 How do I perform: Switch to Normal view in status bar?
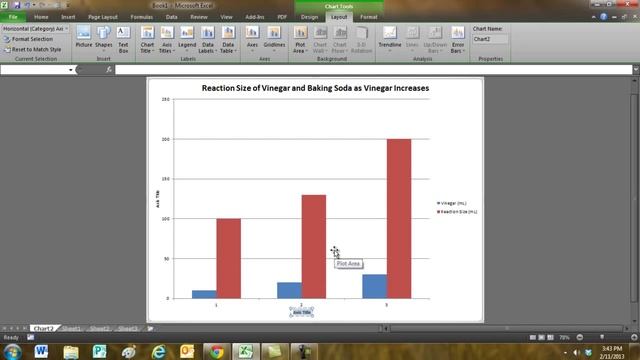(x=533, y=338)
